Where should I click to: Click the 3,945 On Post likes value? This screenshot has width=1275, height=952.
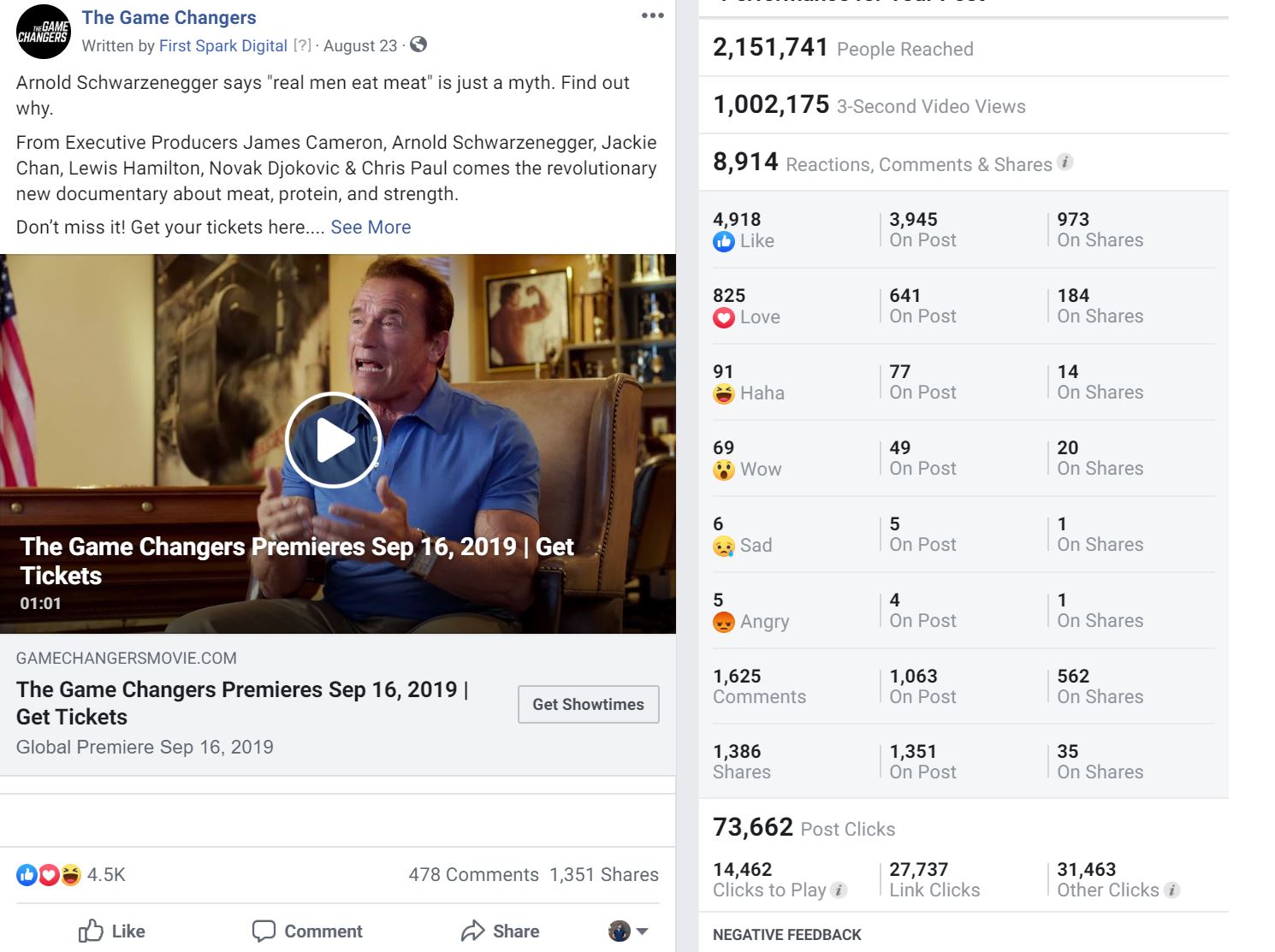(913, 220)
